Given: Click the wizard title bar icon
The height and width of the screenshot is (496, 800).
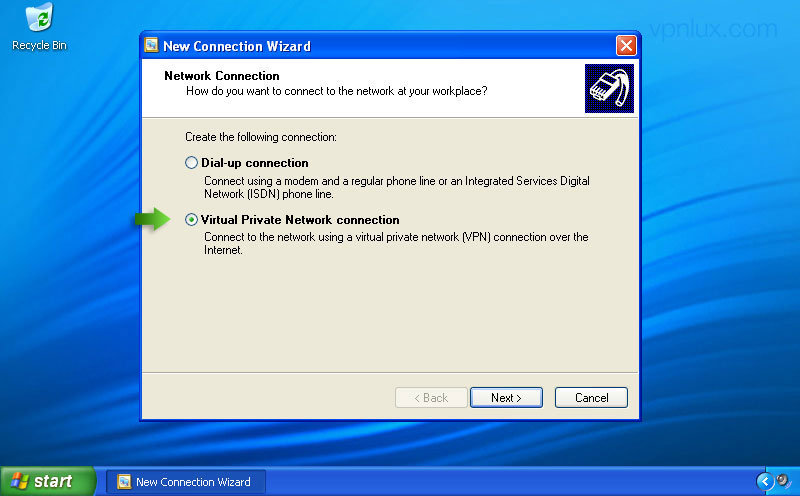Looking at the screenshot, I should click(x=152, y=45).
